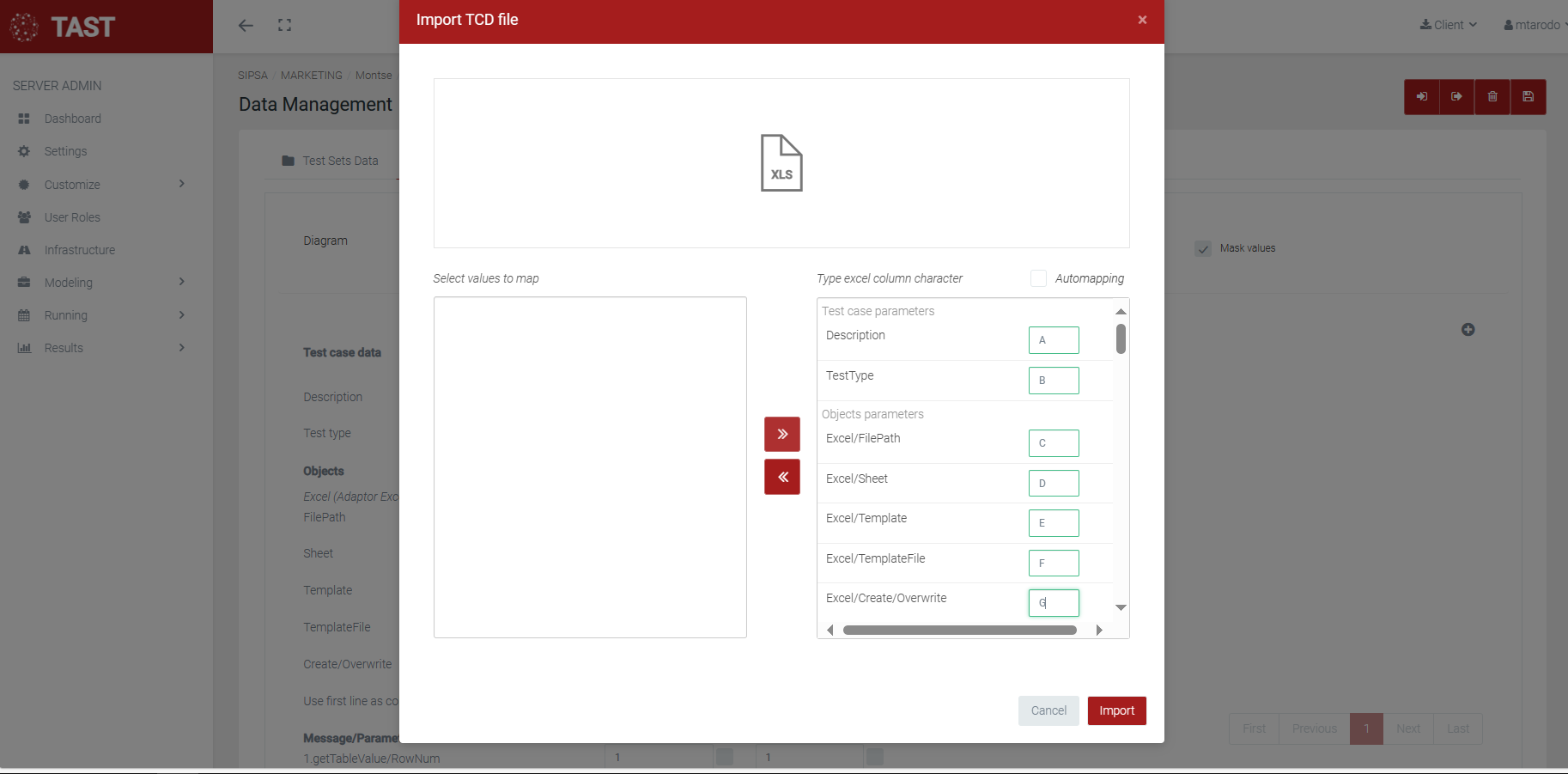
Task: Click the Cancel button
Action: pos(1048,710)
